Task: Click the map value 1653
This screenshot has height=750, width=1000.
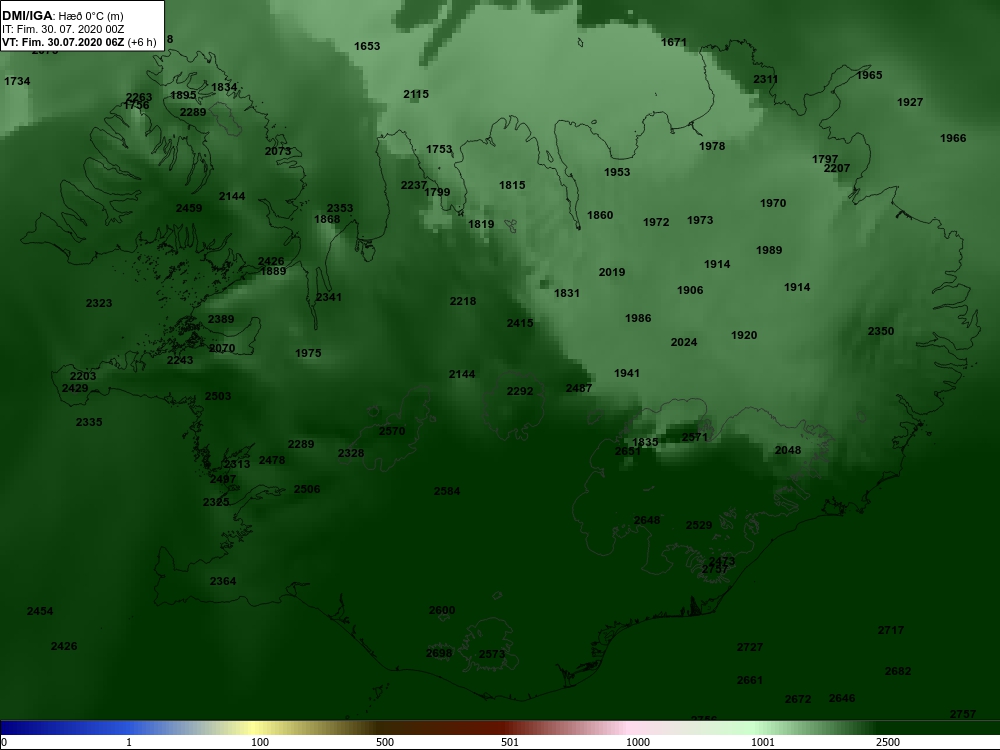Action: [x=367, y=46]
